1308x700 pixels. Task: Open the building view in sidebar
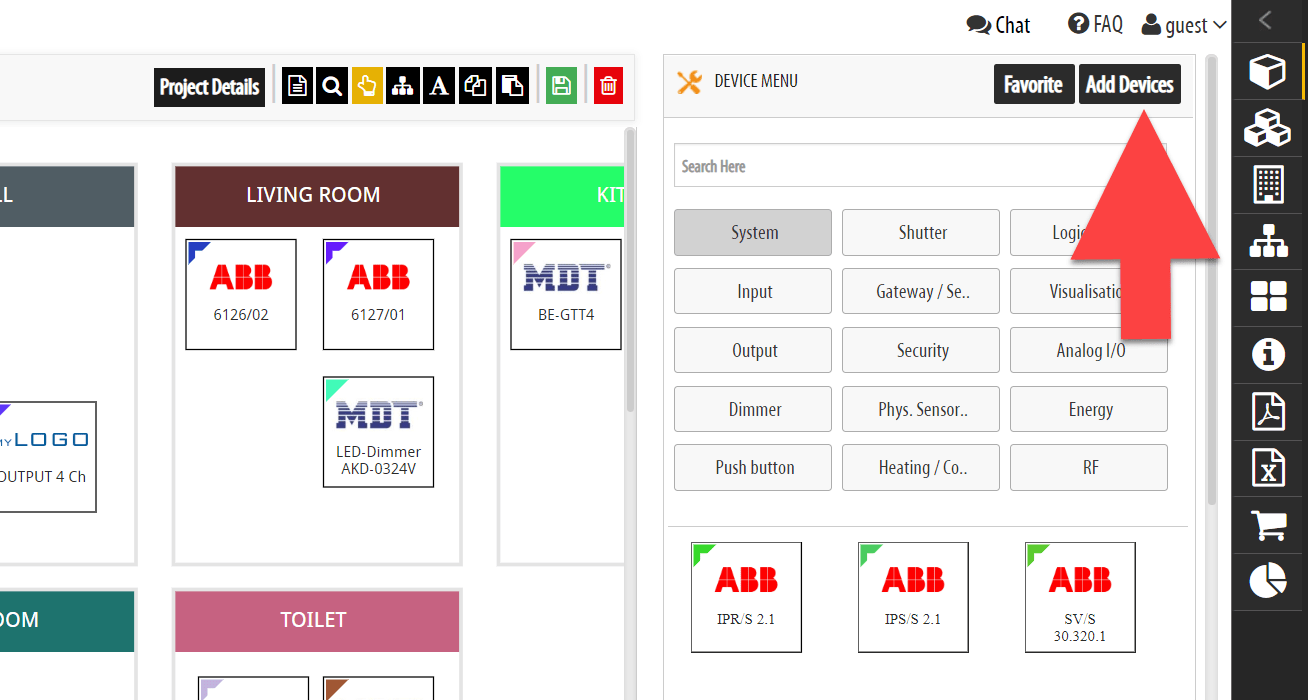[x=1269, y=185]
